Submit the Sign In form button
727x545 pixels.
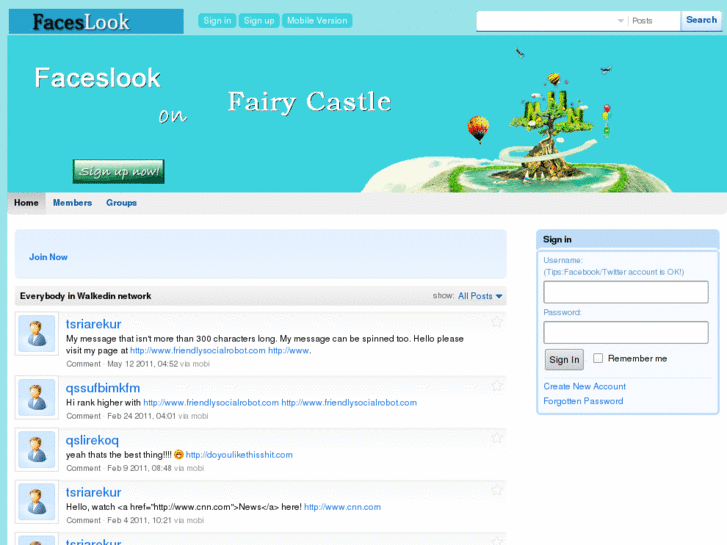point(564,359)
